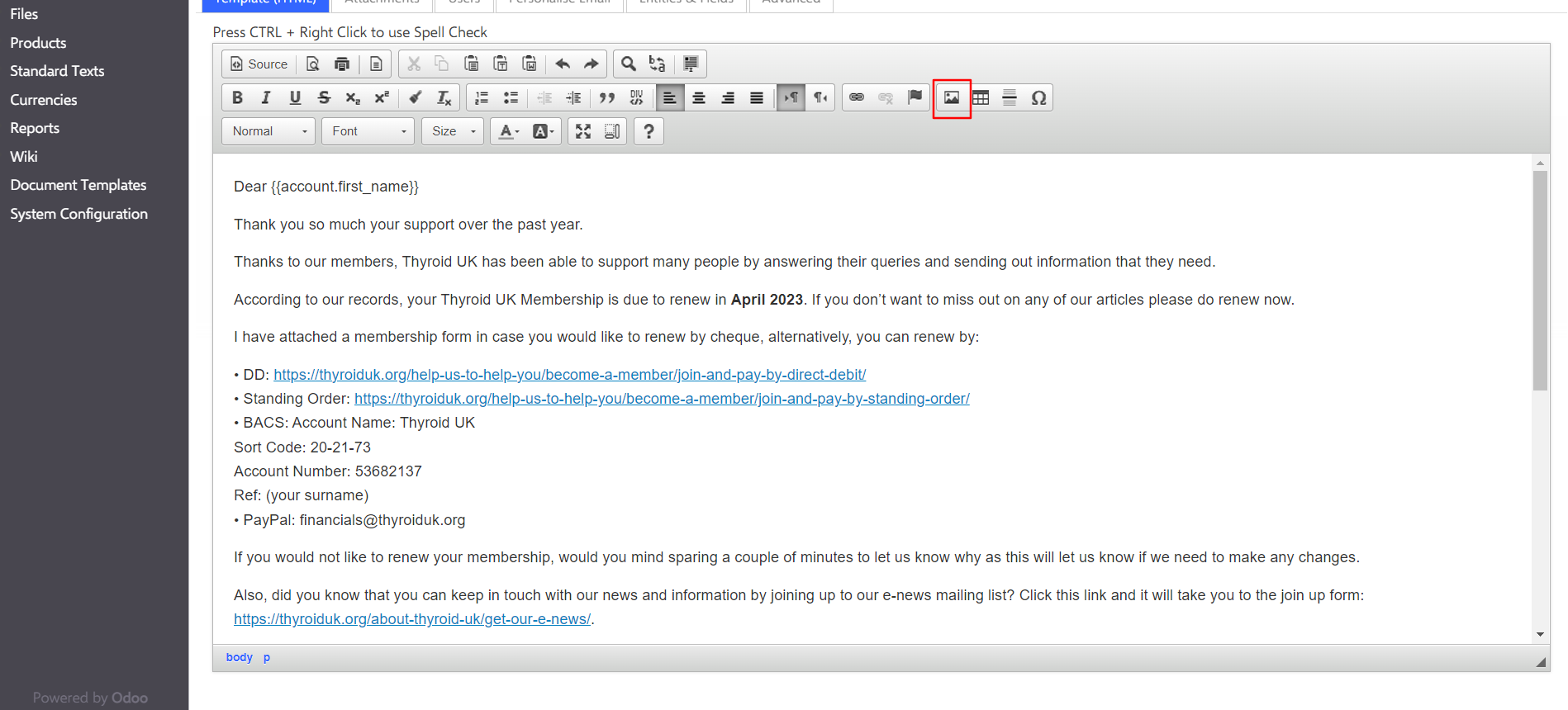This screenshot has height=710, width=1568.
Task: Toggle bold formatting
Action: click(x=237, y=97)
